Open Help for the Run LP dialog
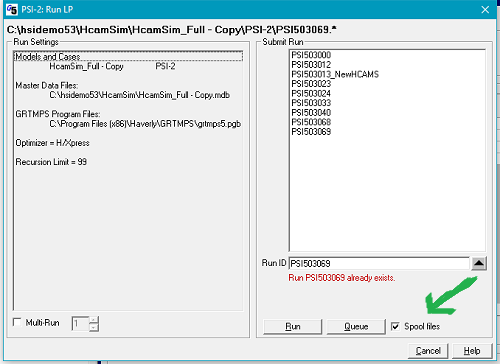500x364 pixels. tap(472, 351)
